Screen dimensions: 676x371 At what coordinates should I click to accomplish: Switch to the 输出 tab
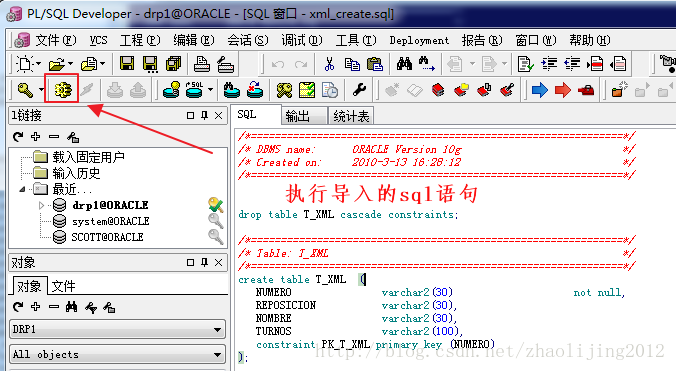[x=304, y=116]
